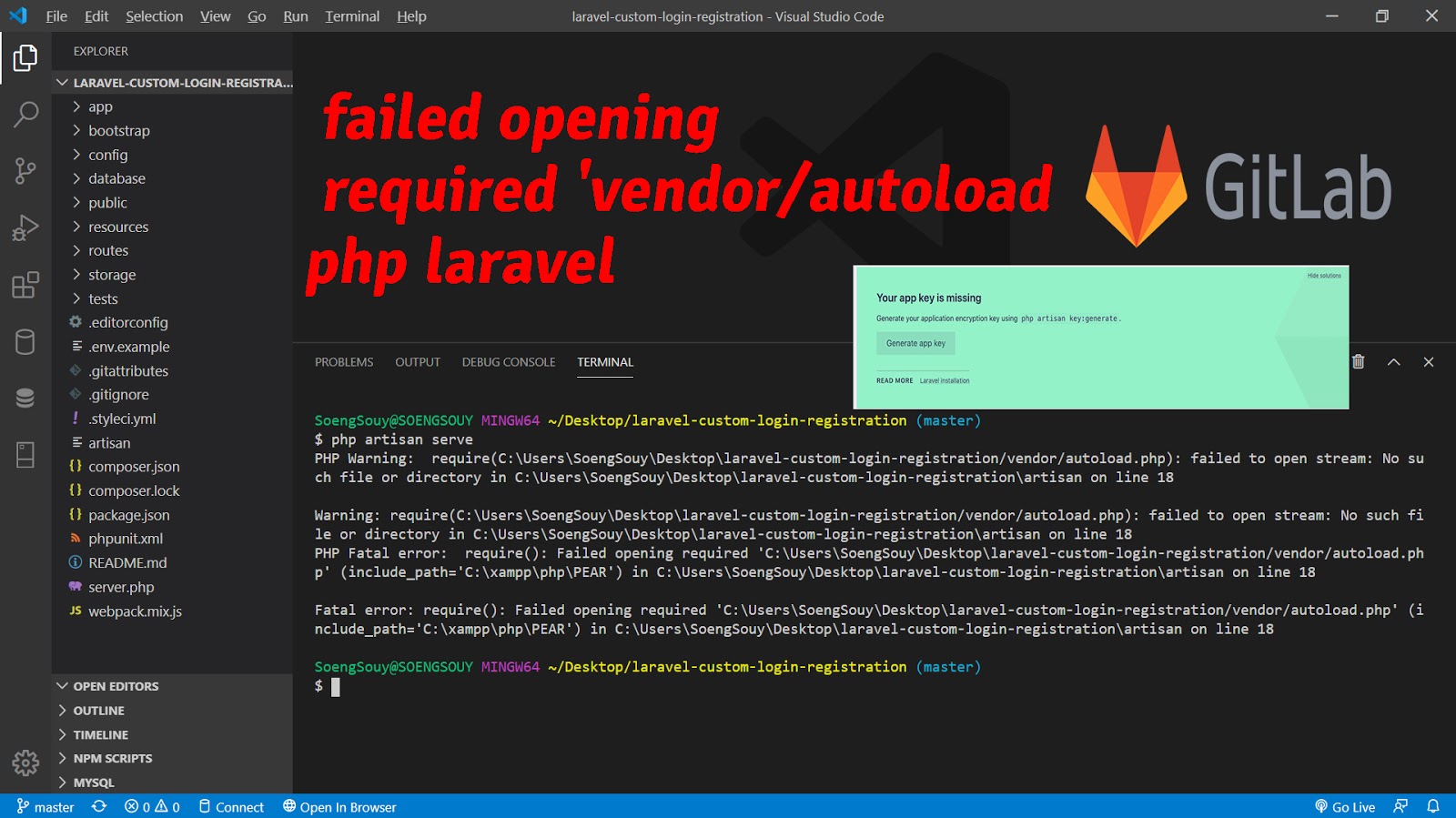
Task: Click the synchronize changes icon in status bar
Action: (99, 807)
